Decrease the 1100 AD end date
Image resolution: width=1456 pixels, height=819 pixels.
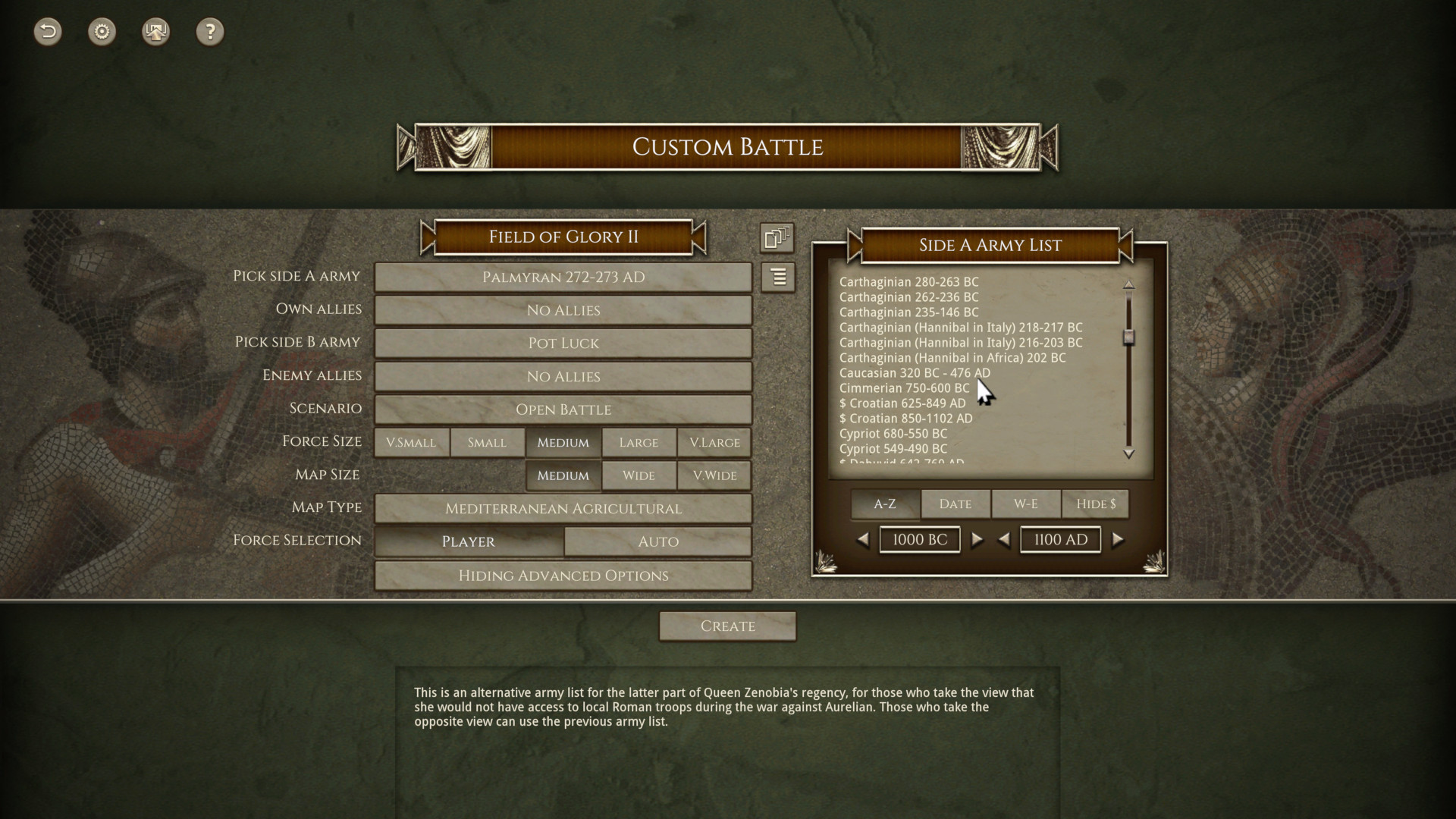pos(1004,540)
